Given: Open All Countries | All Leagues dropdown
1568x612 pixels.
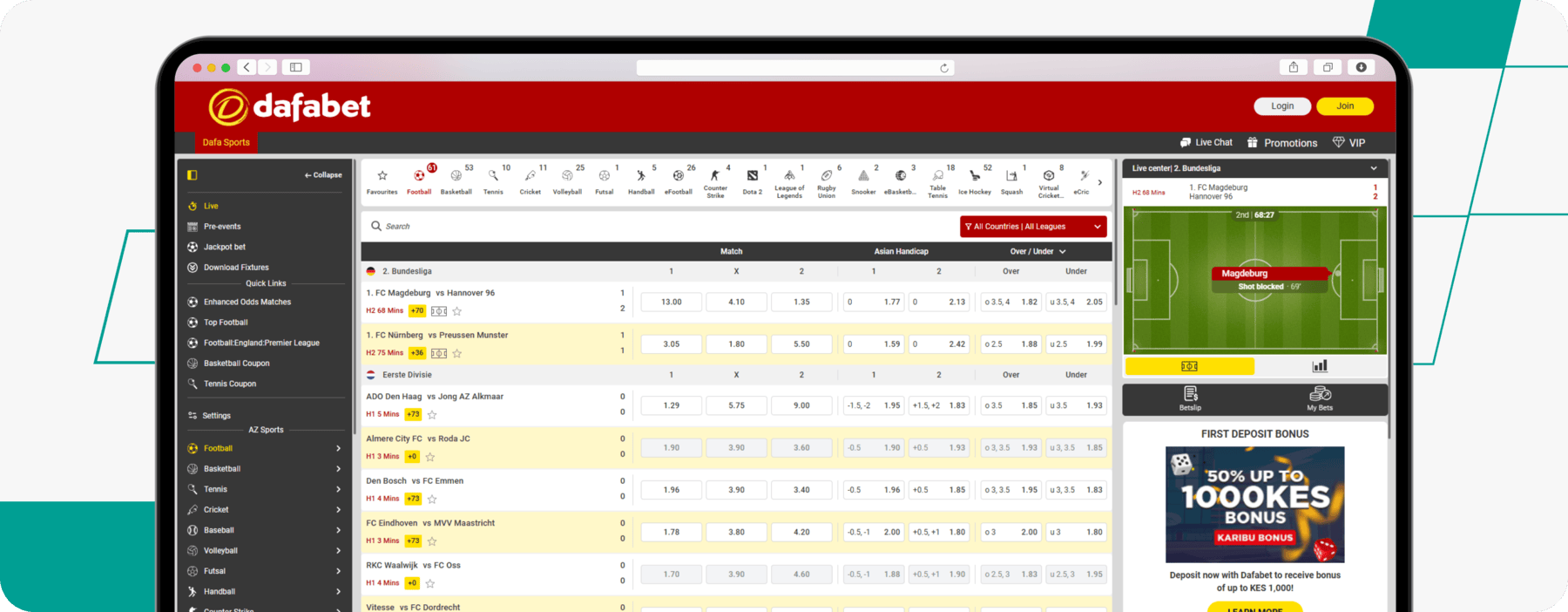Looking at the screenshot, I should coord(1033,227).
